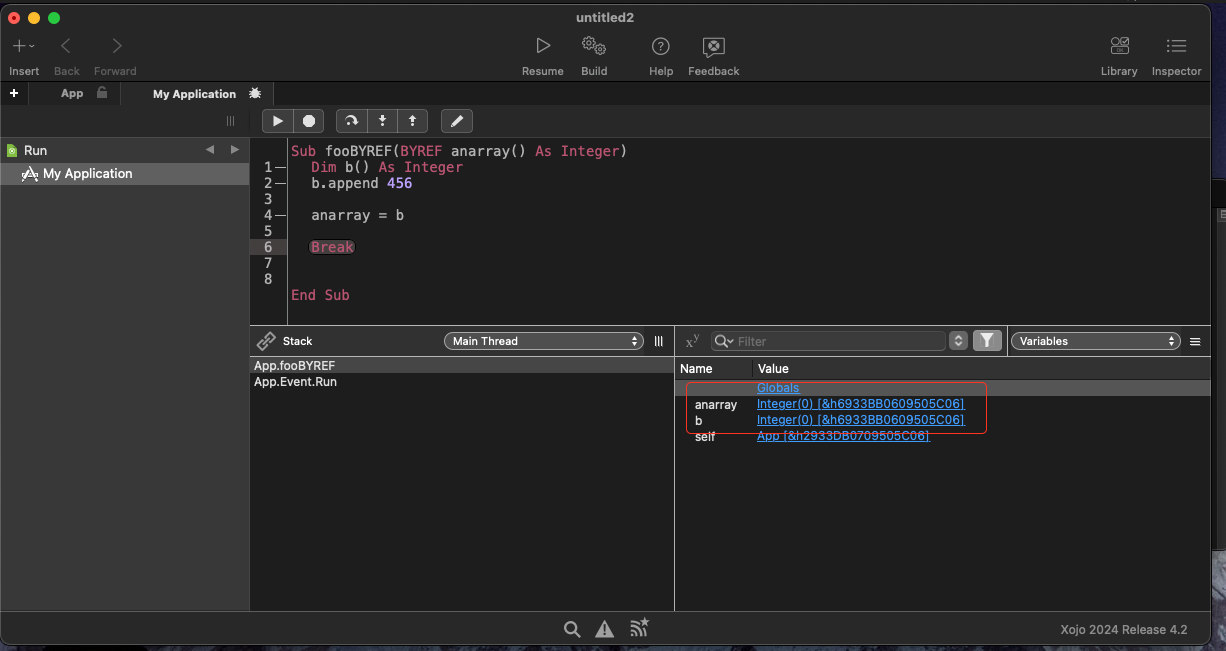Select App.Event.Run in the stack list
The image size is (1226, 651).
tap(295, 382)
